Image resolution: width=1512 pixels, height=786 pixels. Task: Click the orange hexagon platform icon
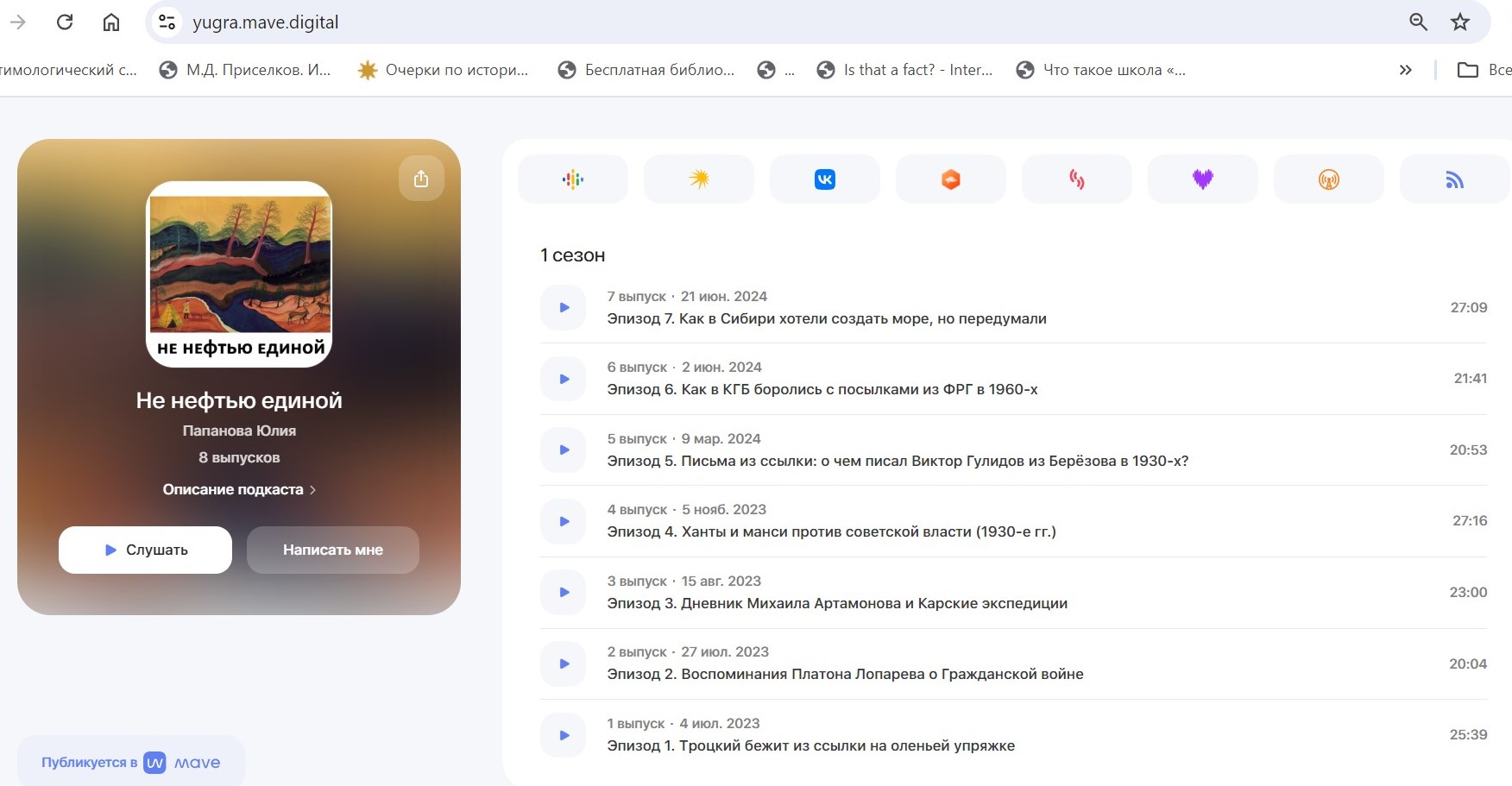click(950, 179)
